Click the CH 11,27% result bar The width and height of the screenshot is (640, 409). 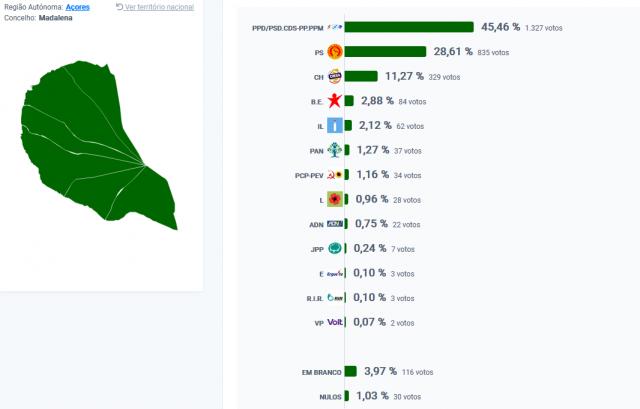(x=361, y=76)
